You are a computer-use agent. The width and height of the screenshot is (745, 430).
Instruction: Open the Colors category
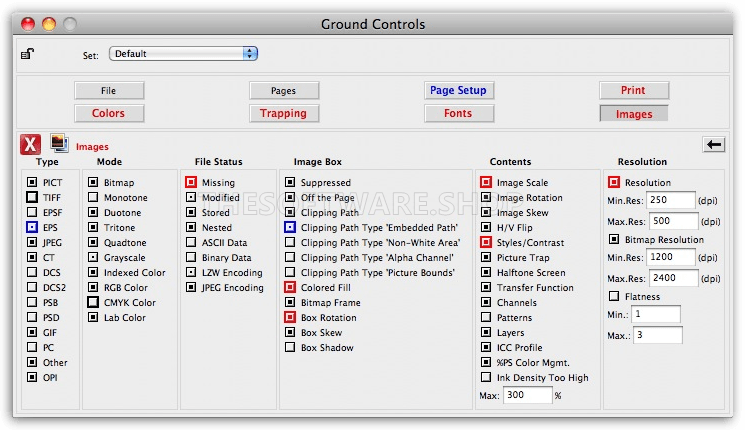109,113
